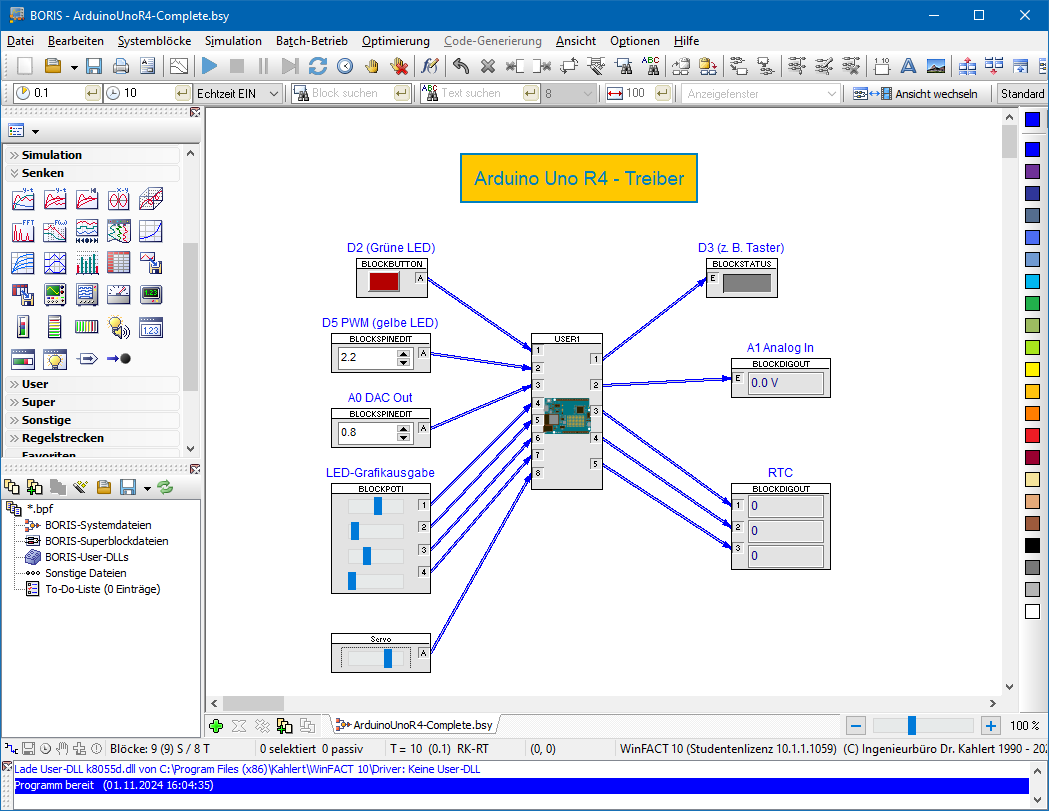The image size is (1049, 811).
Task: Expand the User block category
Action: pyautogui.click(x=92, y=384)
